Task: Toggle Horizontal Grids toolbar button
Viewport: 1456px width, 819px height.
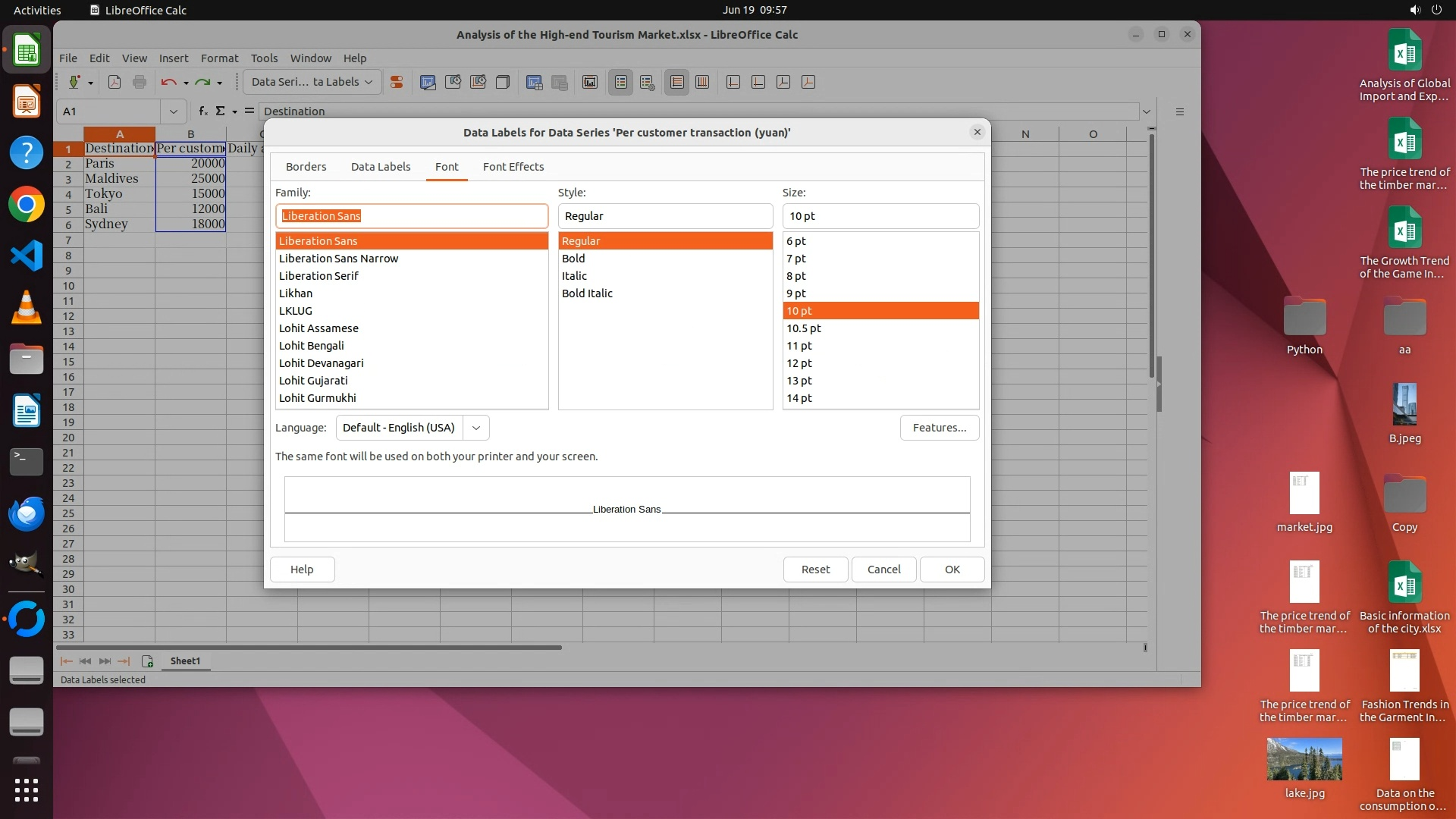Action: pos(677,82)
